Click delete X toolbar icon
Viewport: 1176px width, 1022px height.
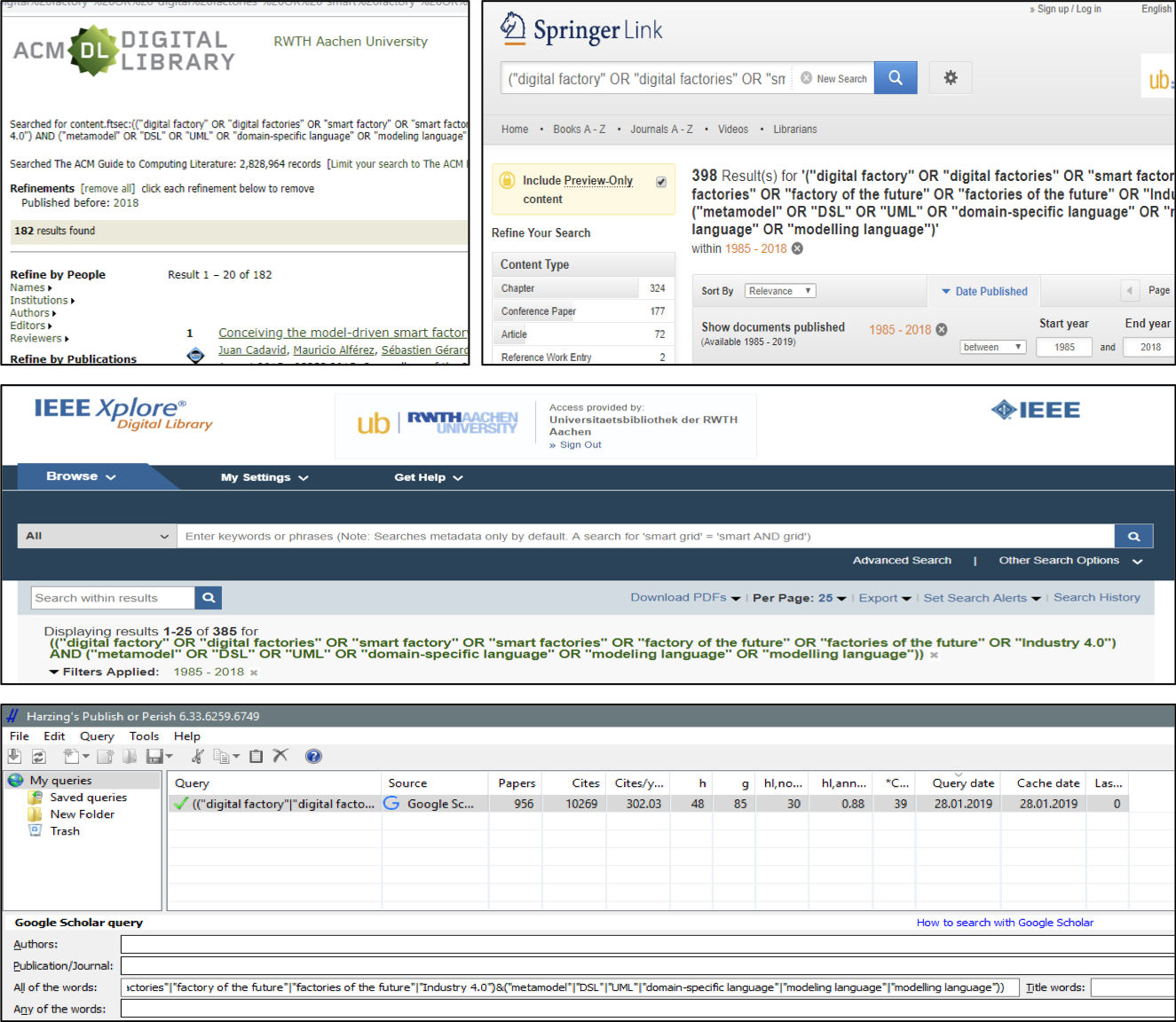pos(280,756)
